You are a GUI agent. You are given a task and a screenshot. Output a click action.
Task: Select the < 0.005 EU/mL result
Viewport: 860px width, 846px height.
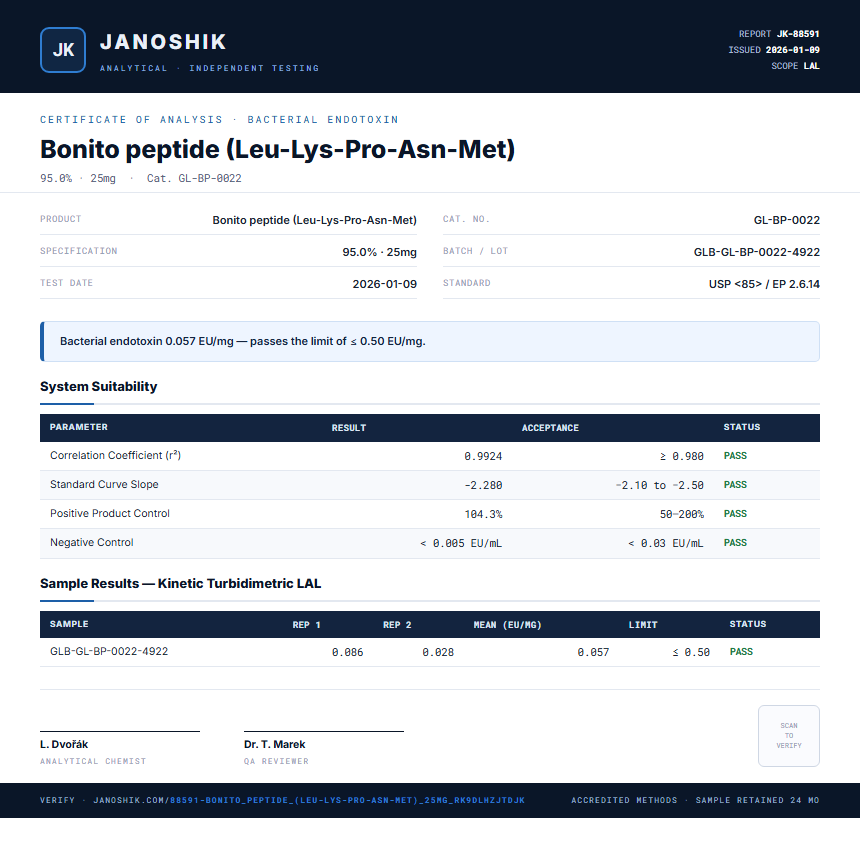[461, 543]
